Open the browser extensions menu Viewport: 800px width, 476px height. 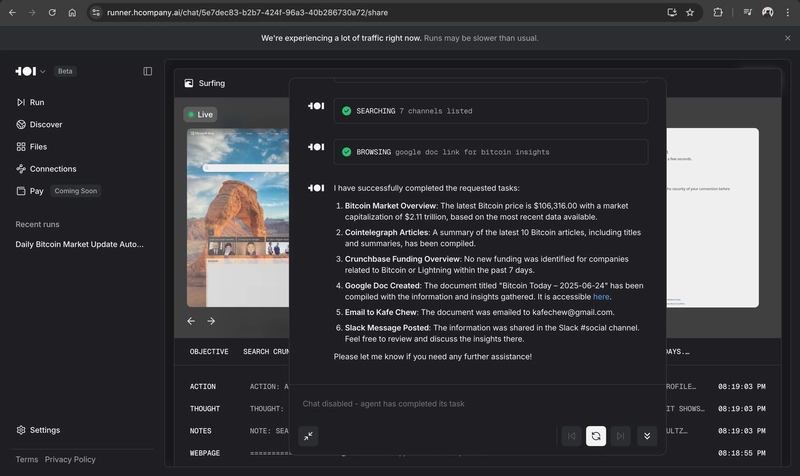point(718,12)
